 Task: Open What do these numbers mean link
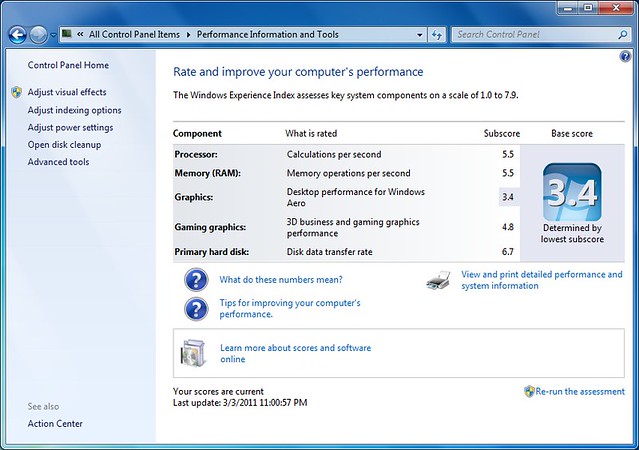(281, 280)
